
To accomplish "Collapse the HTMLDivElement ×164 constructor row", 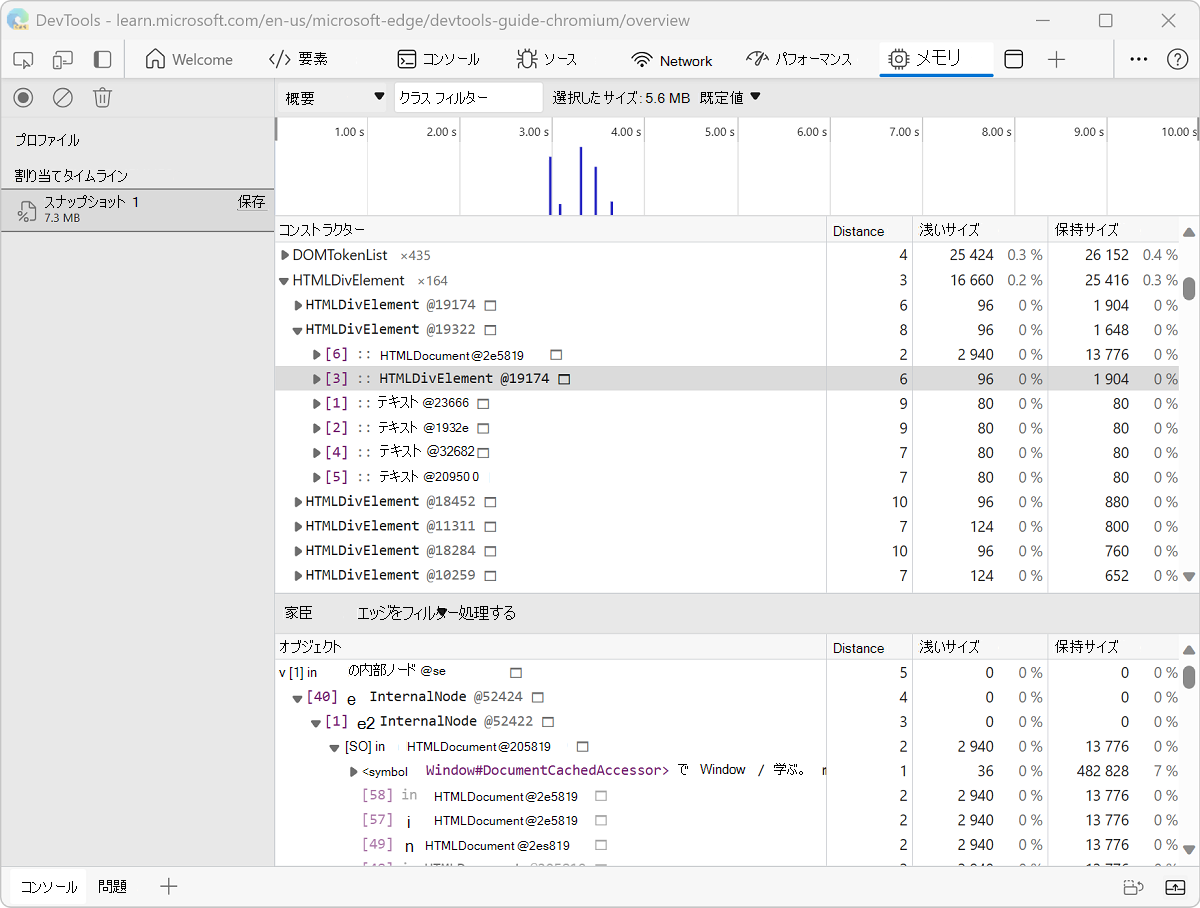I will pos(284,281).
